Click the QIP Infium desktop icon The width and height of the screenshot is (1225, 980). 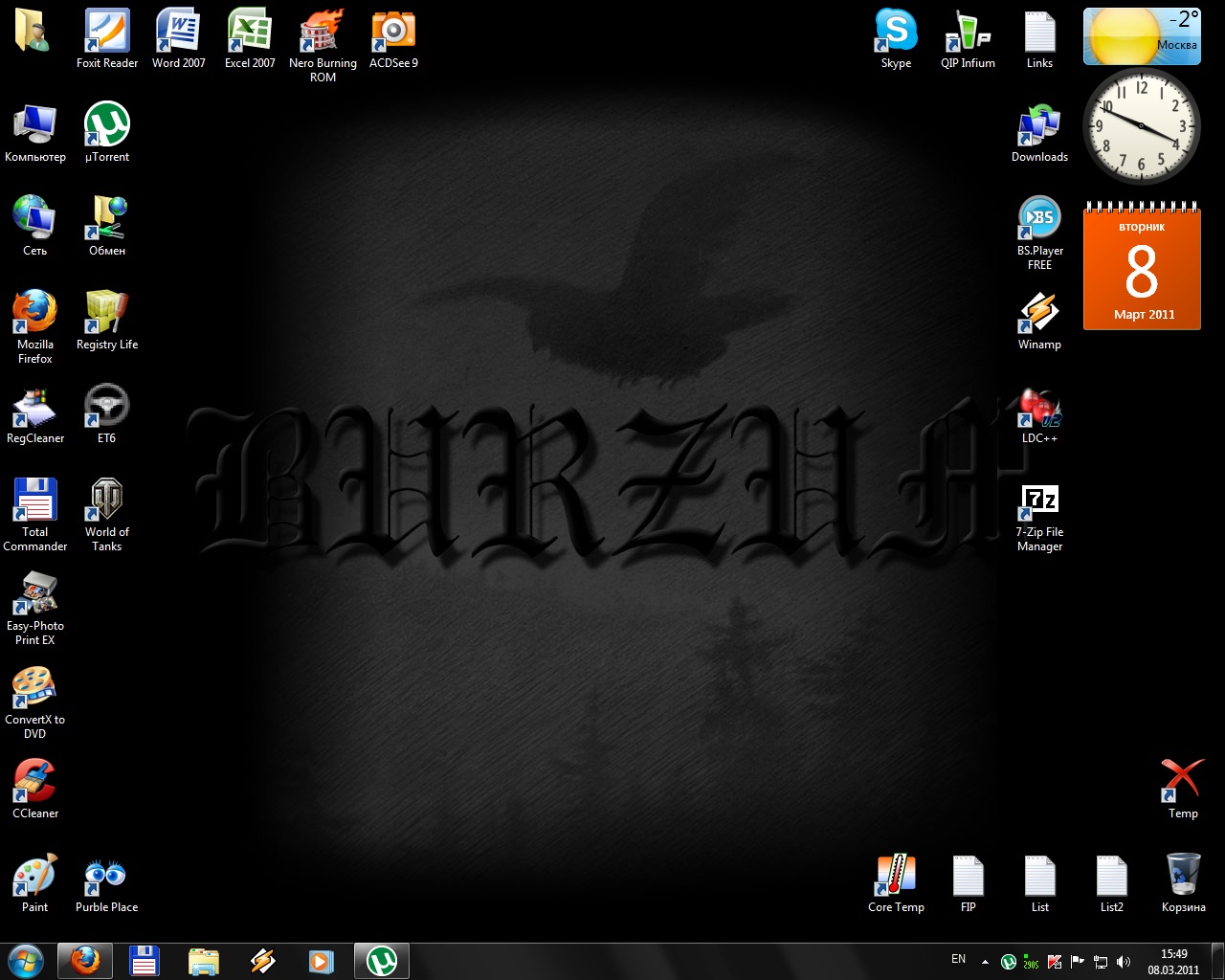coord(968,39)
